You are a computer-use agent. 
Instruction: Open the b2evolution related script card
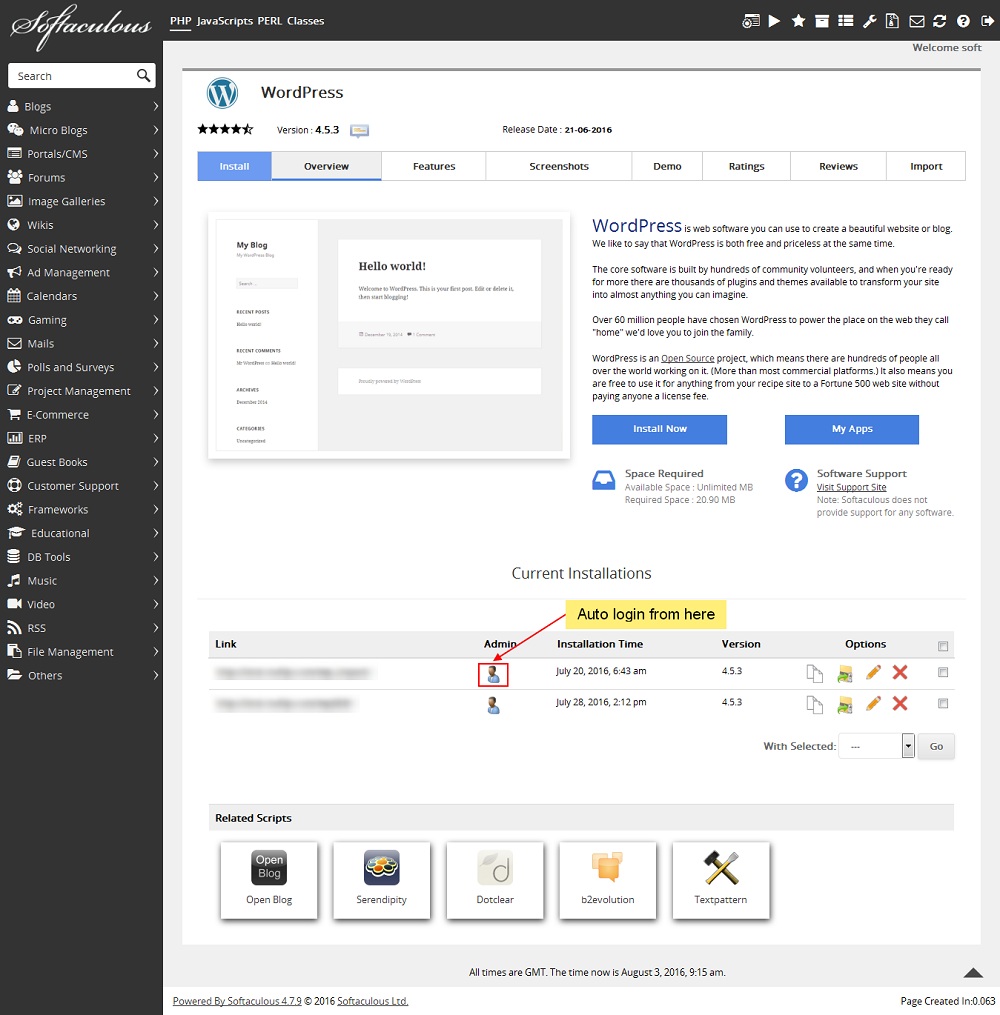[607, 880]
